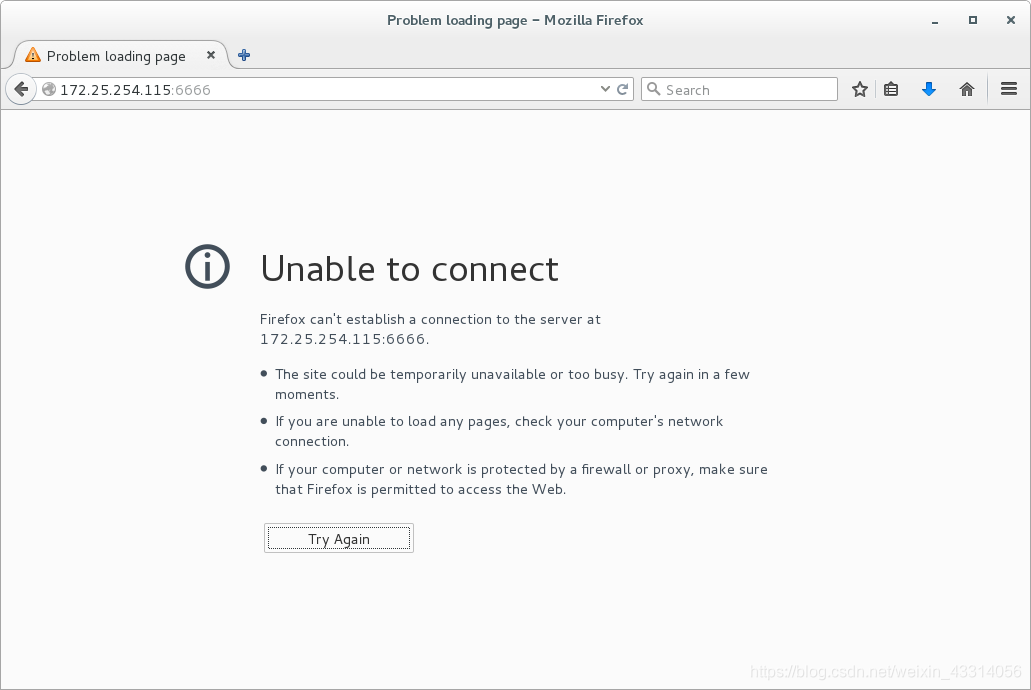Open a new tab with plus icon
Viewport: 1031px width, 690px height.
244,55
